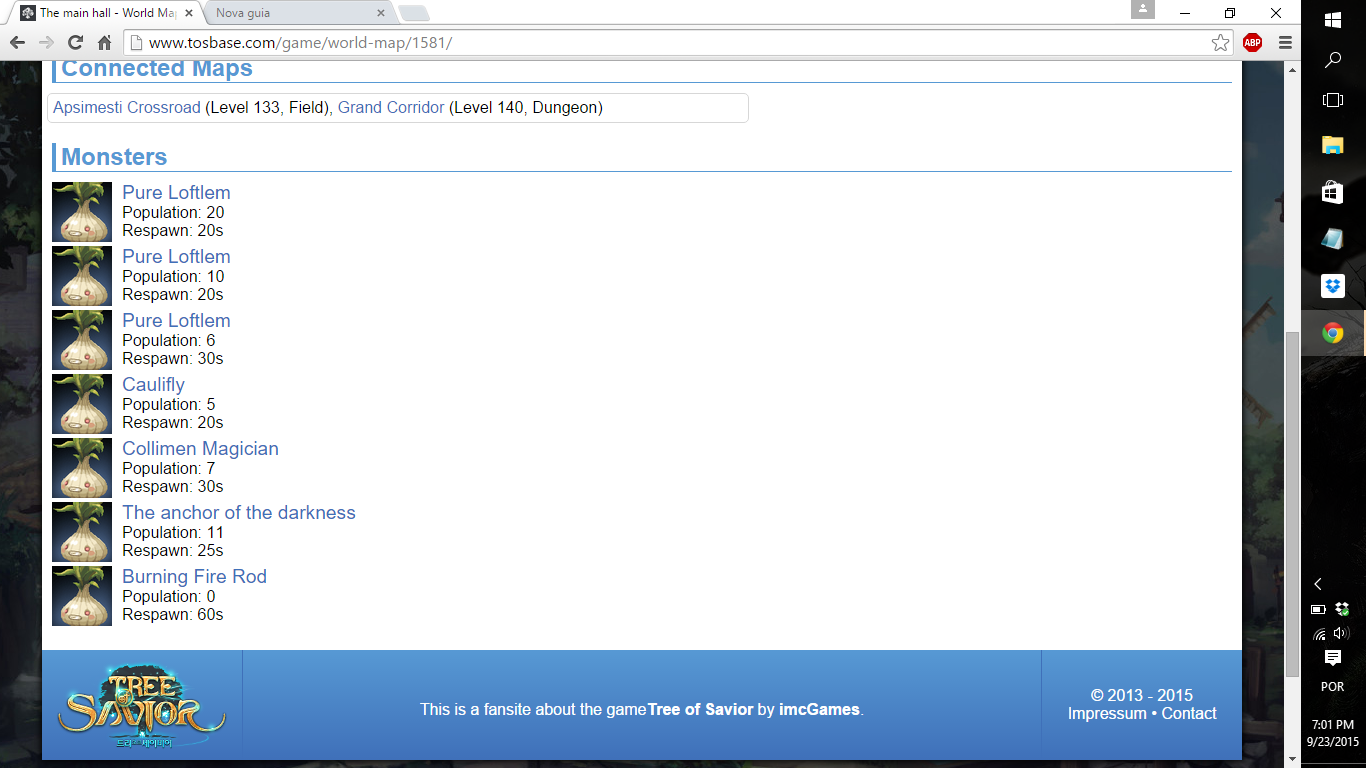Image resolution: width=1366 pixels, height=768 pixels.
Task: Open the File Explorer taskbar icon
Action: (1332, 145)
